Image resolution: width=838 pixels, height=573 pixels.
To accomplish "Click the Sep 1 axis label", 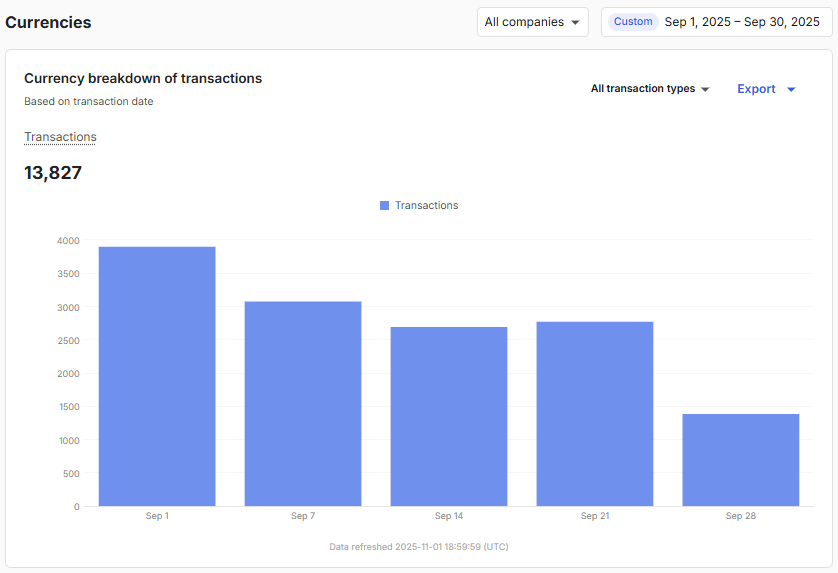I will pos(157,516).
